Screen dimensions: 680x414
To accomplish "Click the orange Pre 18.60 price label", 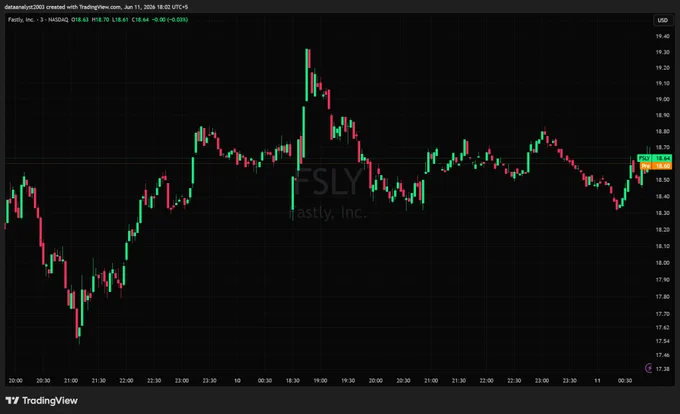I will 656,166.
